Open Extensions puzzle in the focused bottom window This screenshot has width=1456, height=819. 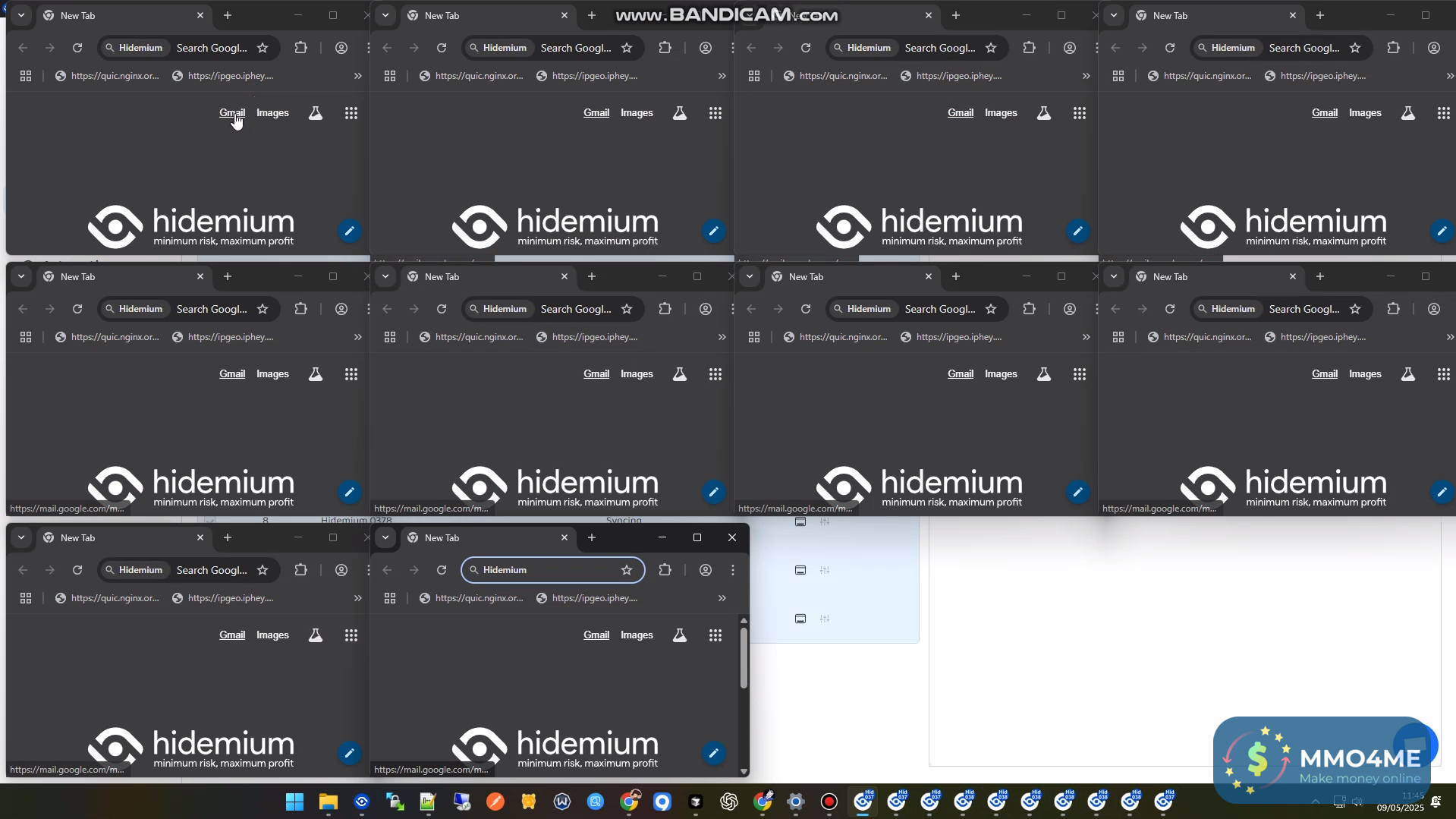pos(665,570)
